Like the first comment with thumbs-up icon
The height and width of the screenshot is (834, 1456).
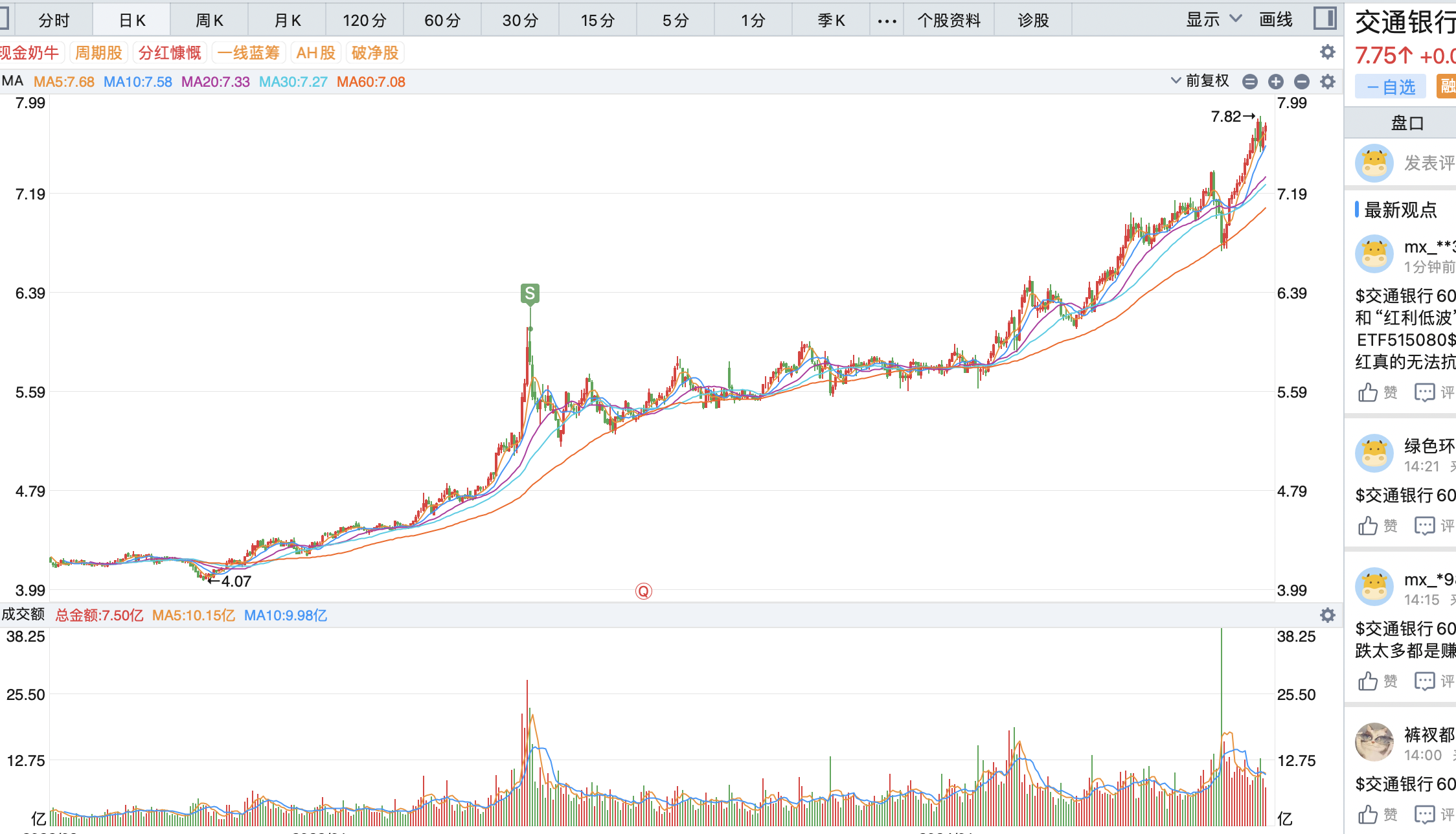click(x=1368, y=392)
